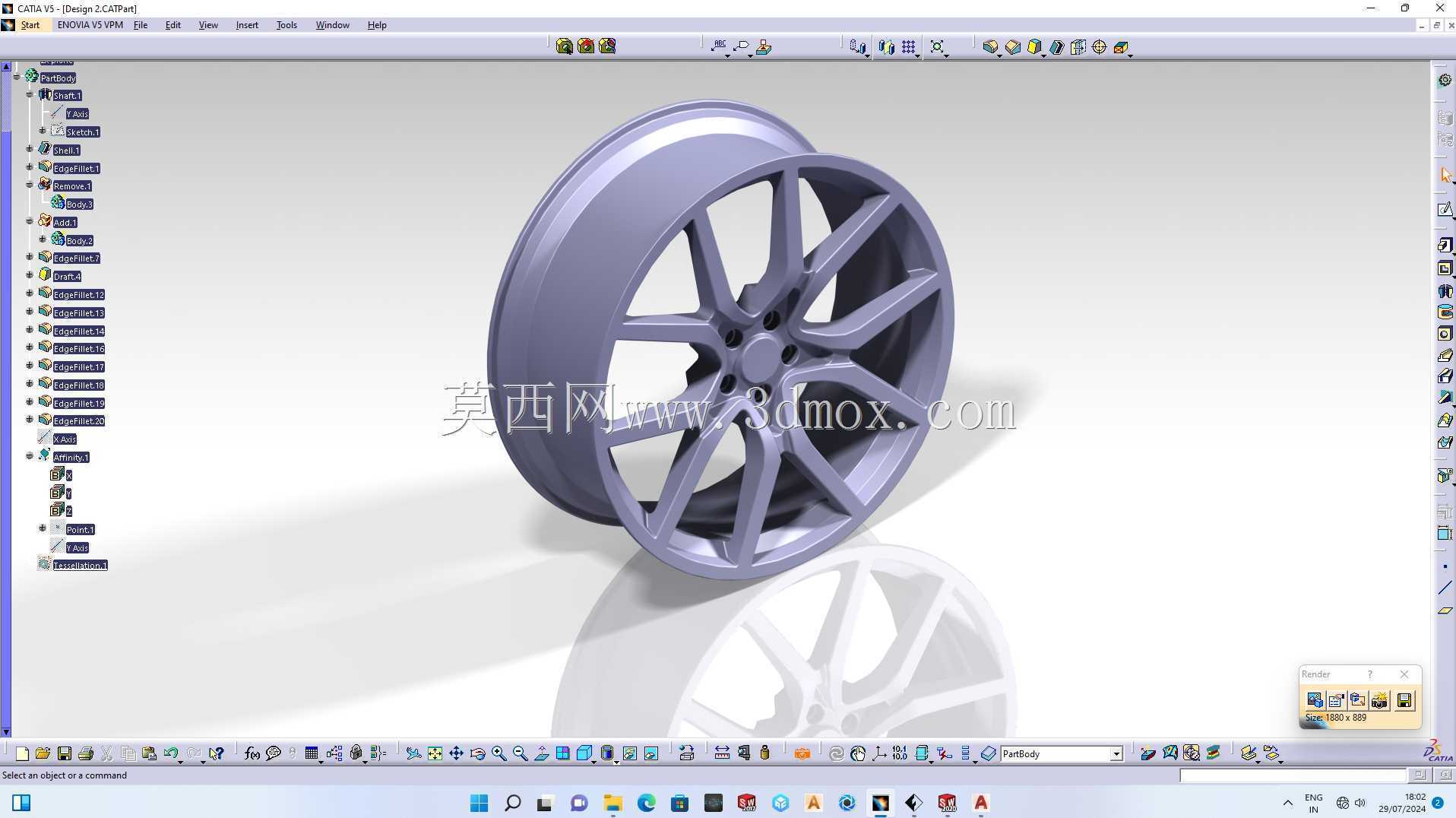The width and height of the screenshot is (1456, 818).
Task: Click Fit All In view icon
Action: pyautogui.click(x=435, y=753)
